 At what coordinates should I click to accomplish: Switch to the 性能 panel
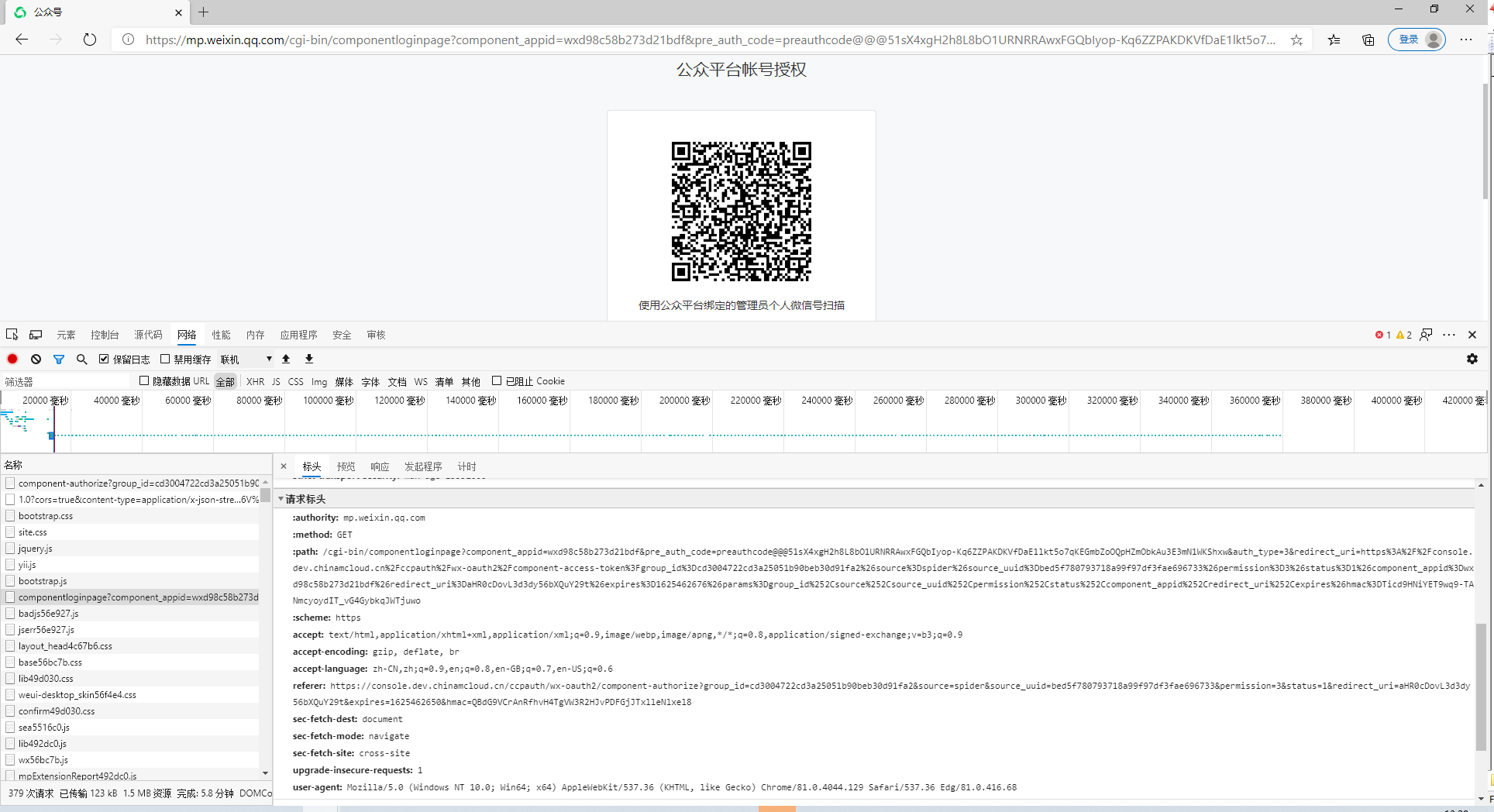click(222, 335)
